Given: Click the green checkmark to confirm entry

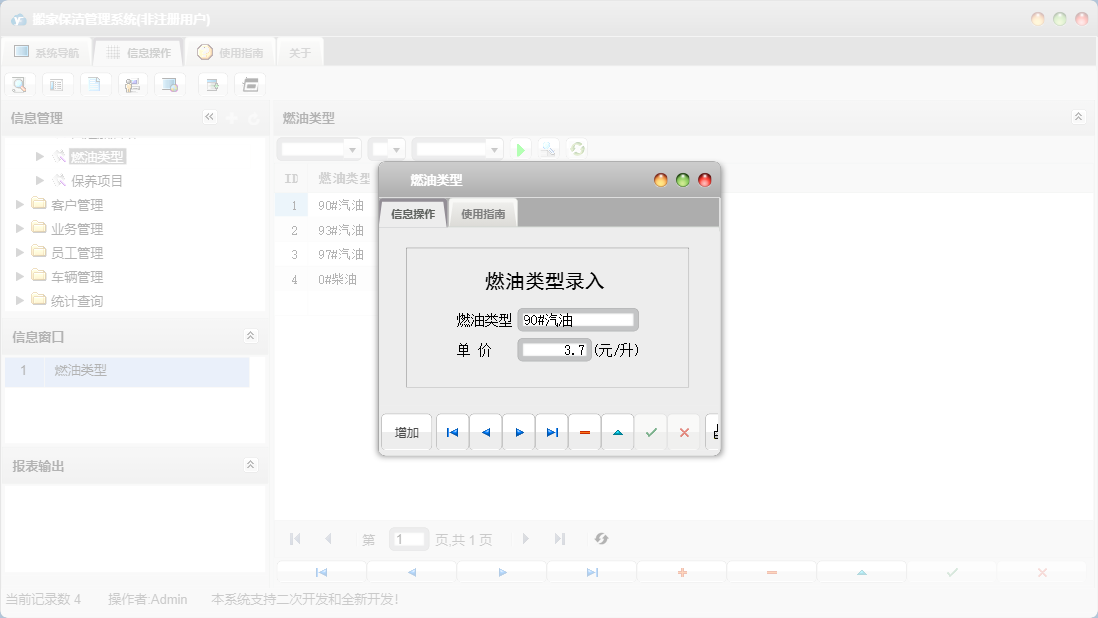Looking at the screenshot, I should tap(651, 432).
